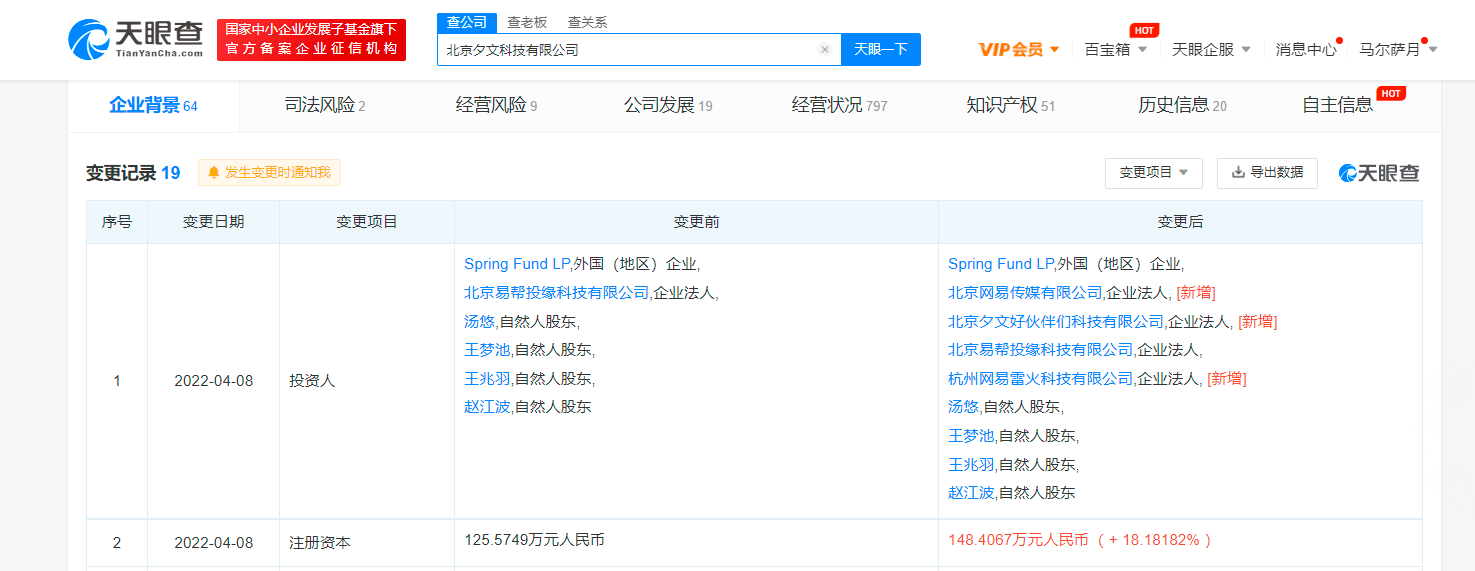Switch to the 历史信息 tab
Image resolution: width=1475 pixels, height=571 pixels.
[x=1182, y=105]
